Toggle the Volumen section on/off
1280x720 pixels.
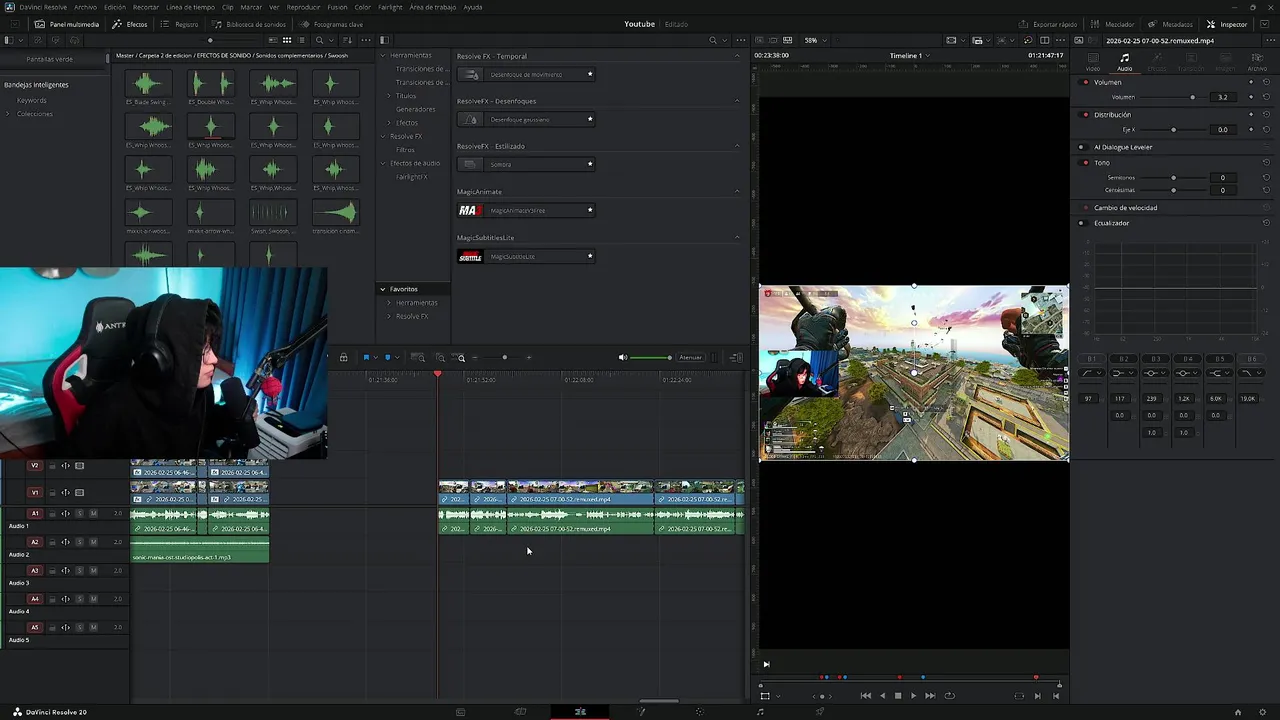coord(1086,82)
